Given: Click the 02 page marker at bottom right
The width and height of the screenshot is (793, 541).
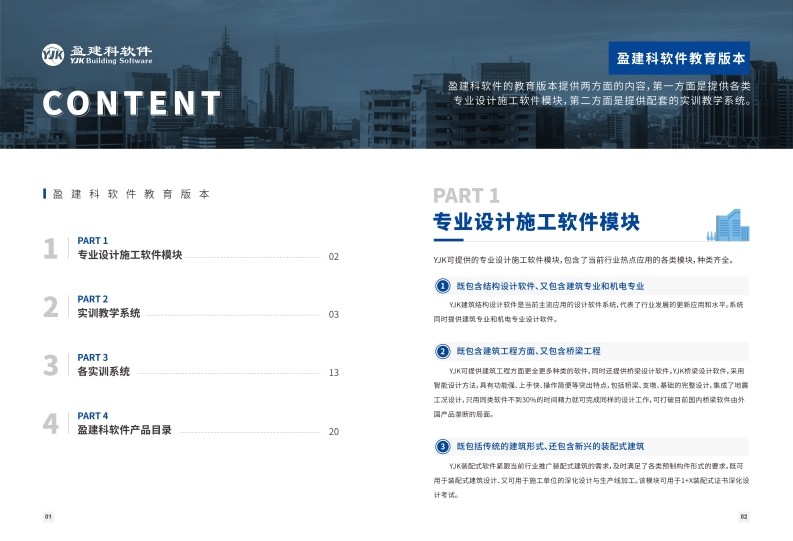Looking at the screenshot, I should pyautogui.click(x=743, y=517).
